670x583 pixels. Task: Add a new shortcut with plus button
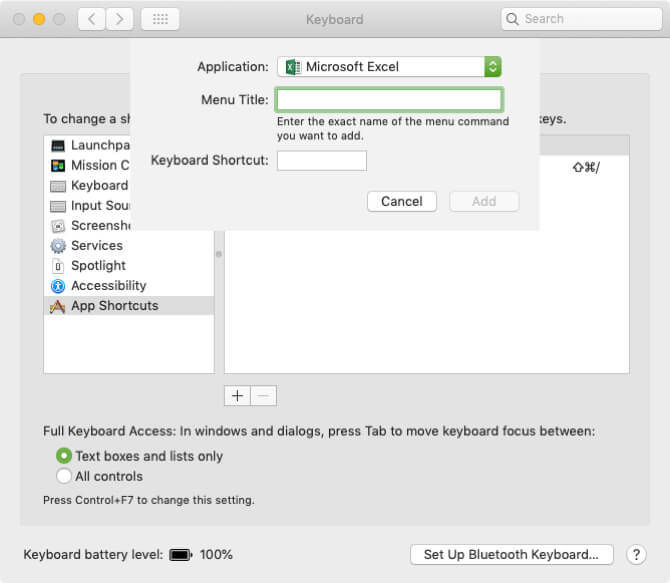pos(238,396)
